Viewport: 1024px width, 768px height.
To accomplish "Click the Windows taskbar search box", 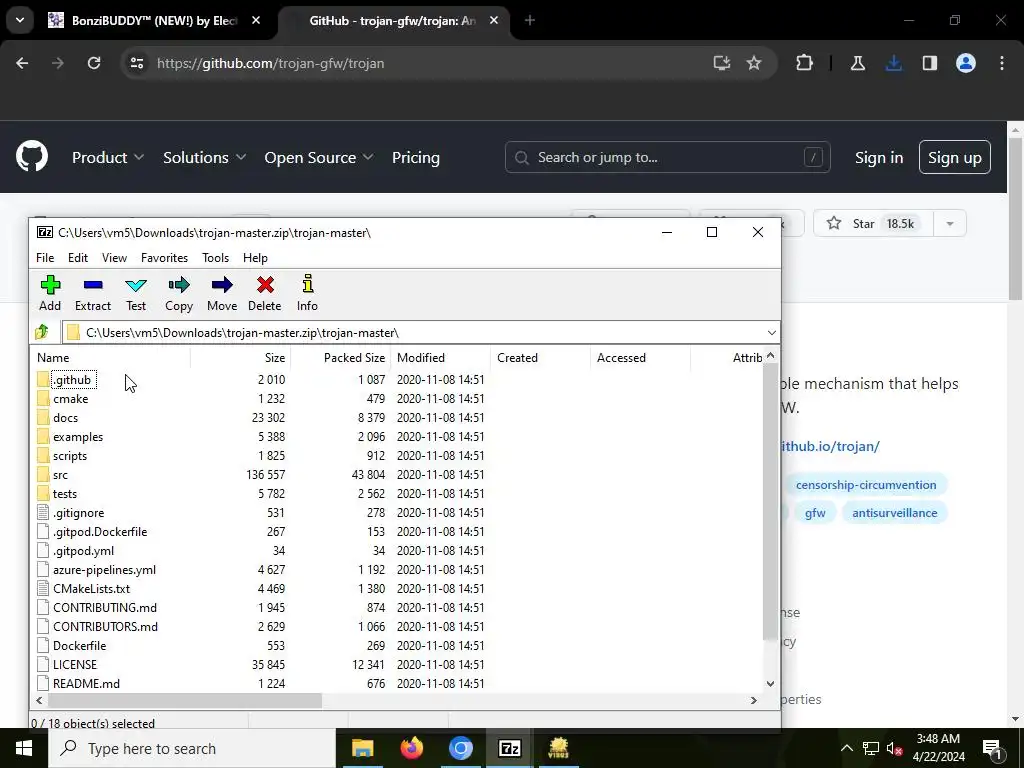I will [192, 748].
